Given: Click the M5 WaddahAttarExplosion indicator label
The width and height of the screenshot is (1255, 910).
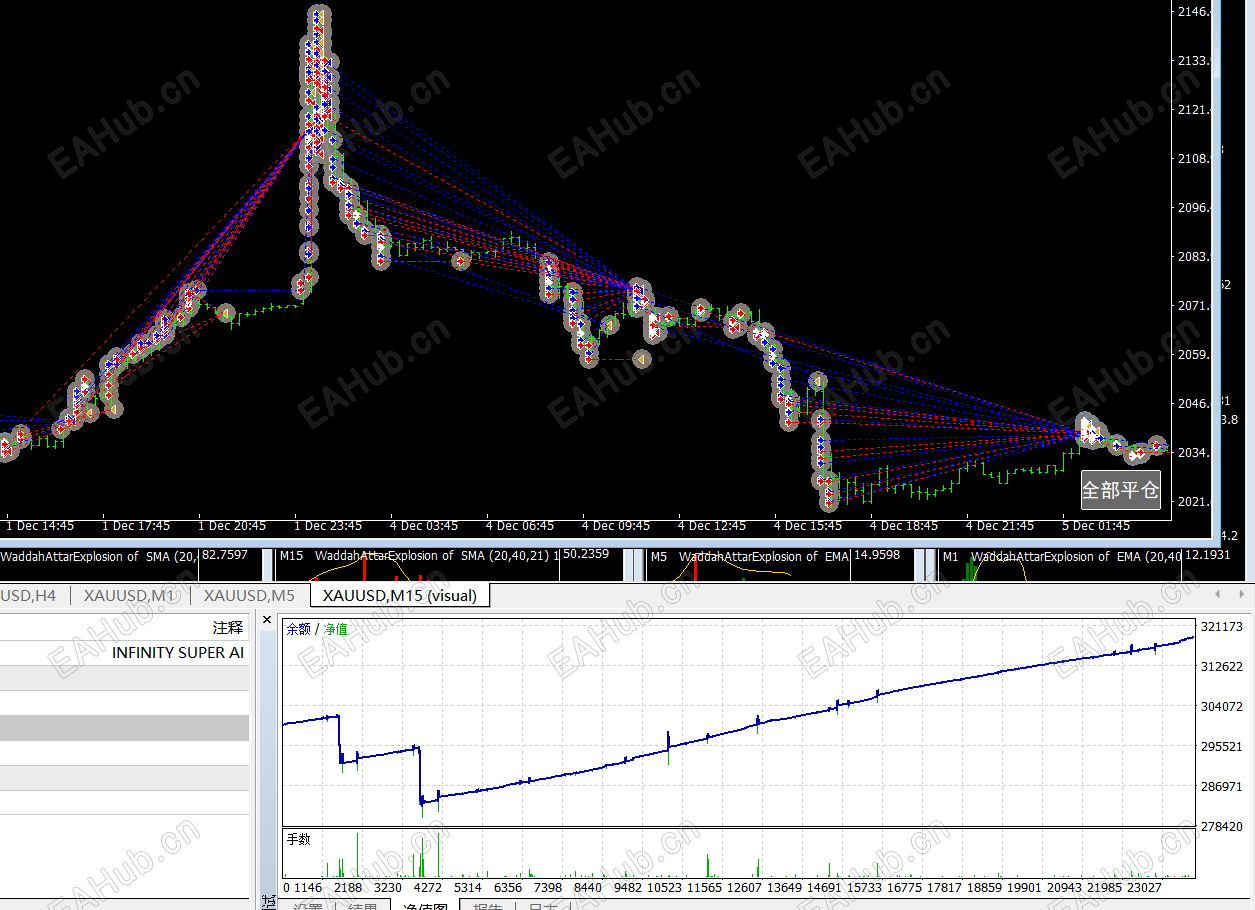Looking at the screenshot, I should 749,556.
